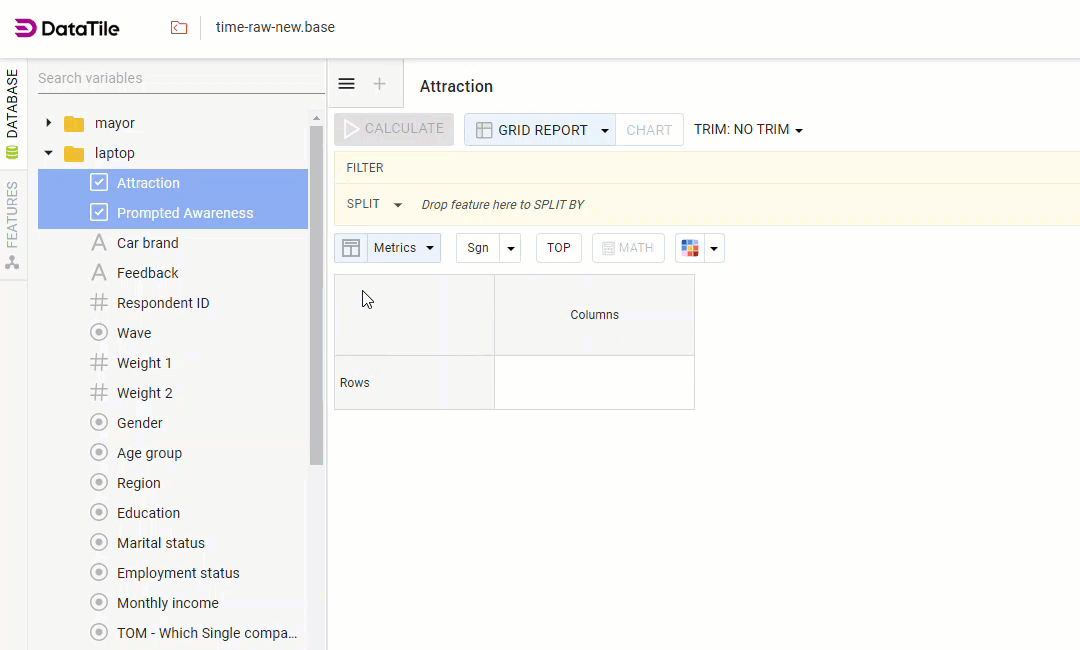Select the Gender variable radio icon
This screenshot has height=650, width=1080.
(99, 423)
